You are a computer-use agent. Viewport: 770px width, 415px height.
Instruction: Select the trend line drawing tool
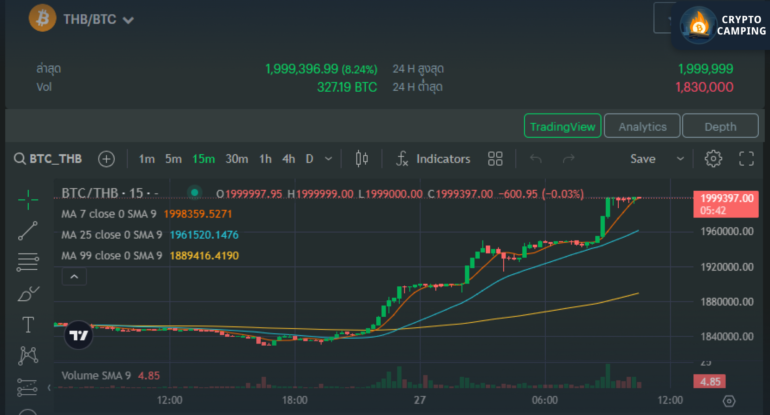(27, 230)
